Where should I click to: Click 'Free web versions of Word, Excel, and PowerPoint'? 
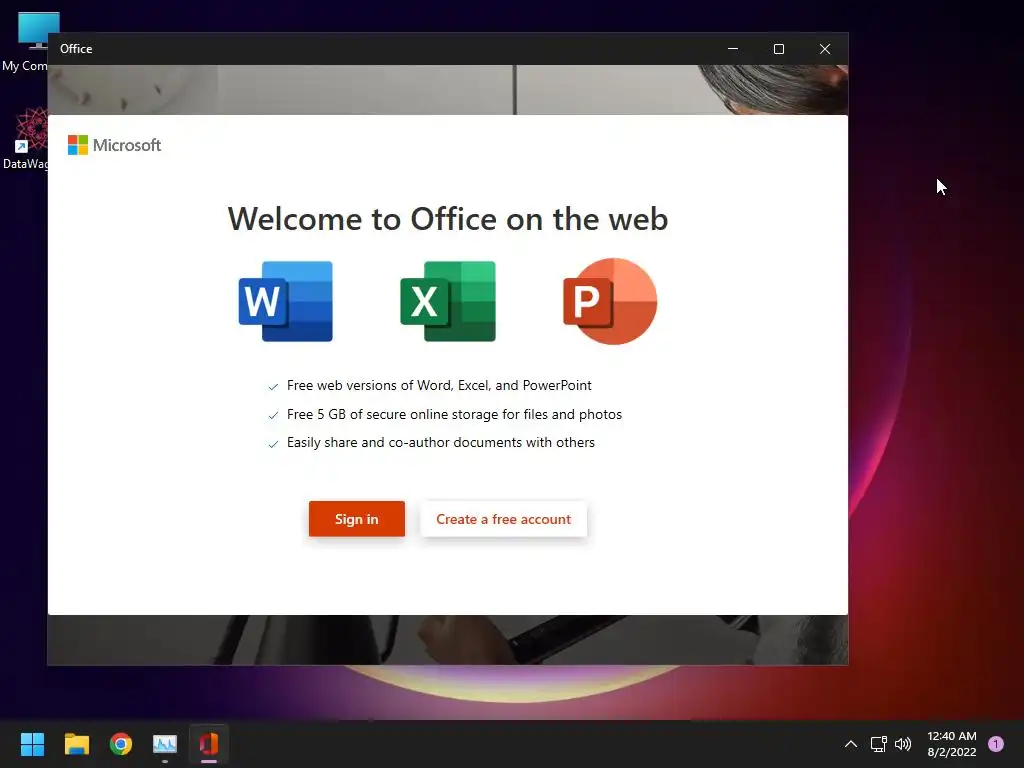[x=439, y=385]
